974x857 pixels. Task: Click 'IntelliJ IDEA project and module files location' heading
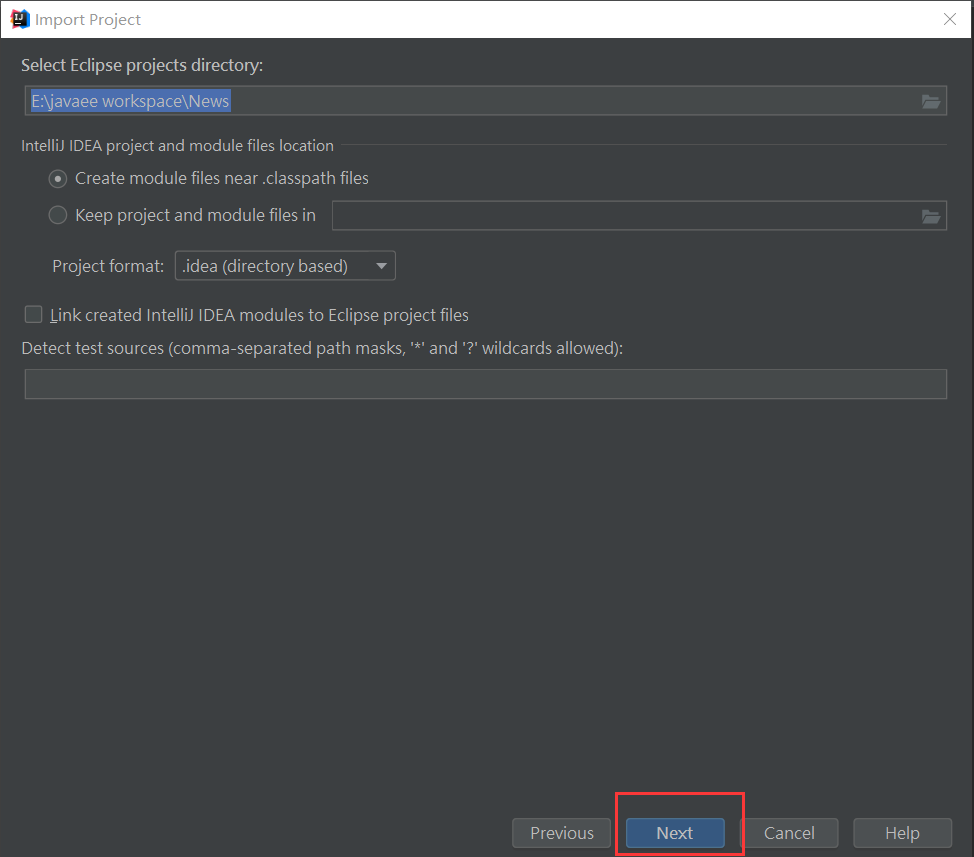178,145
